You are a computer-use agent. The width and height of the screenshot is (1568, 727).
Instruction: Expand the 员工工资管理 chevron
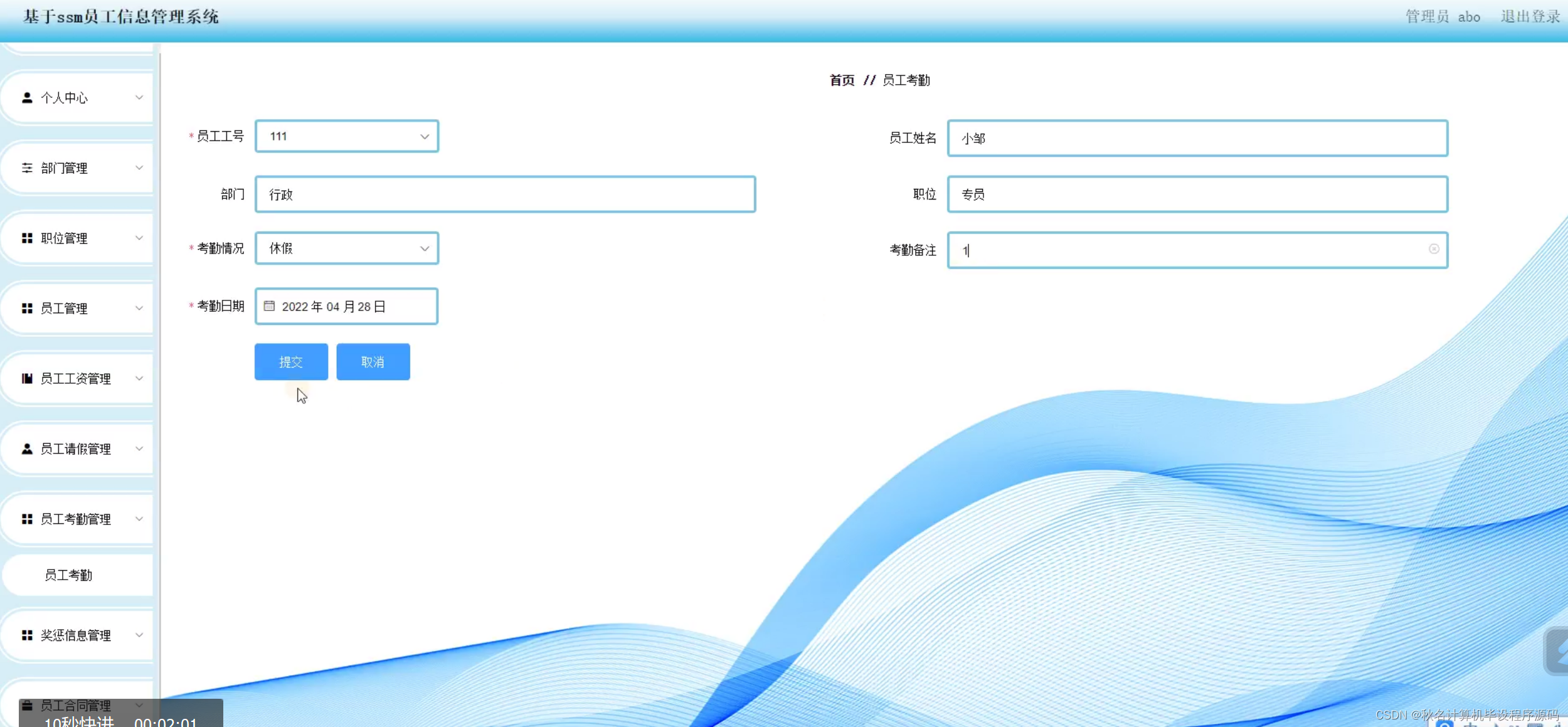[x=139, y=378]
